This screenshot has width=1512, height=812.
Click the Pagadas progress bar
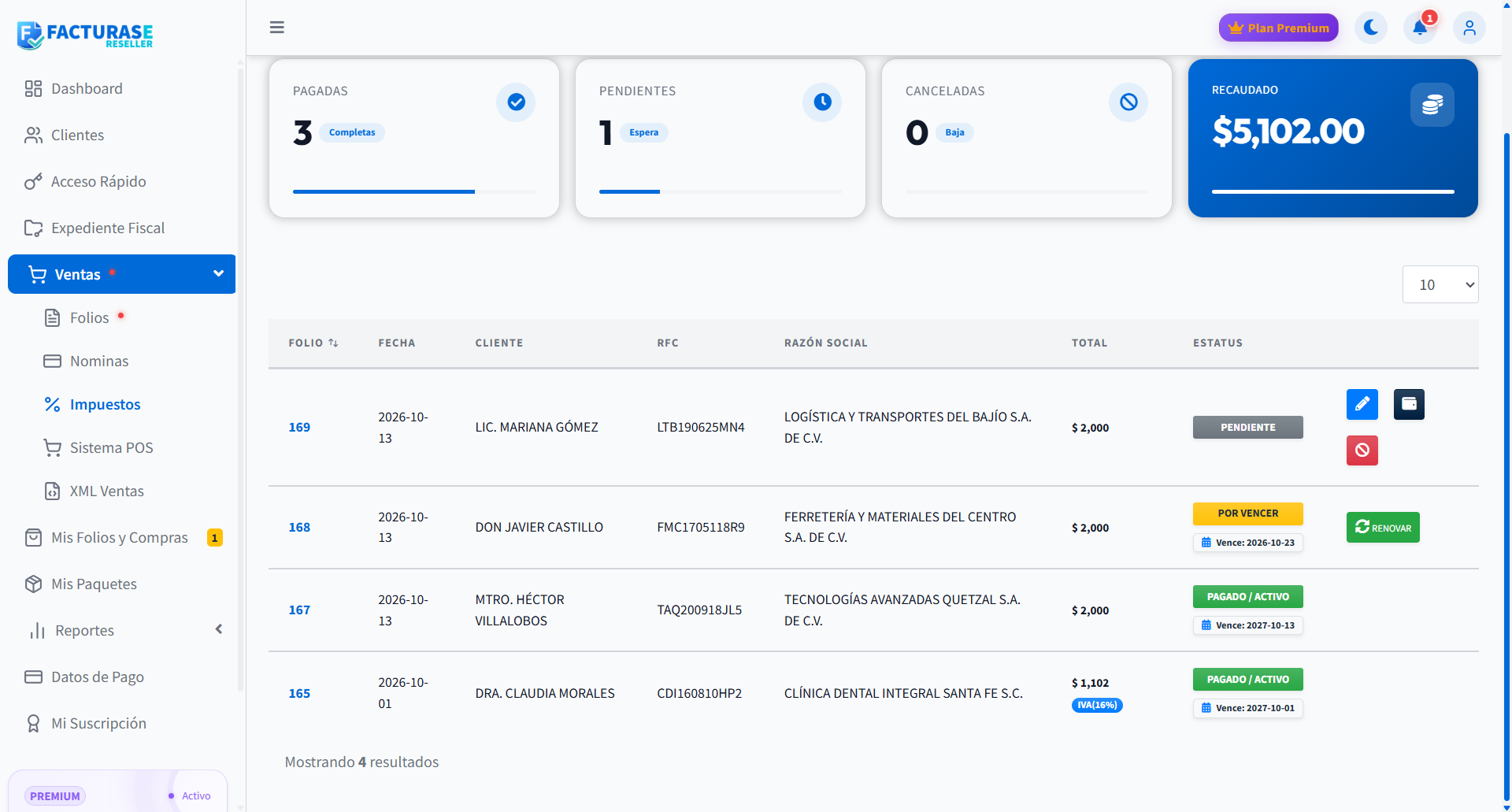click(x=414, y=191)
